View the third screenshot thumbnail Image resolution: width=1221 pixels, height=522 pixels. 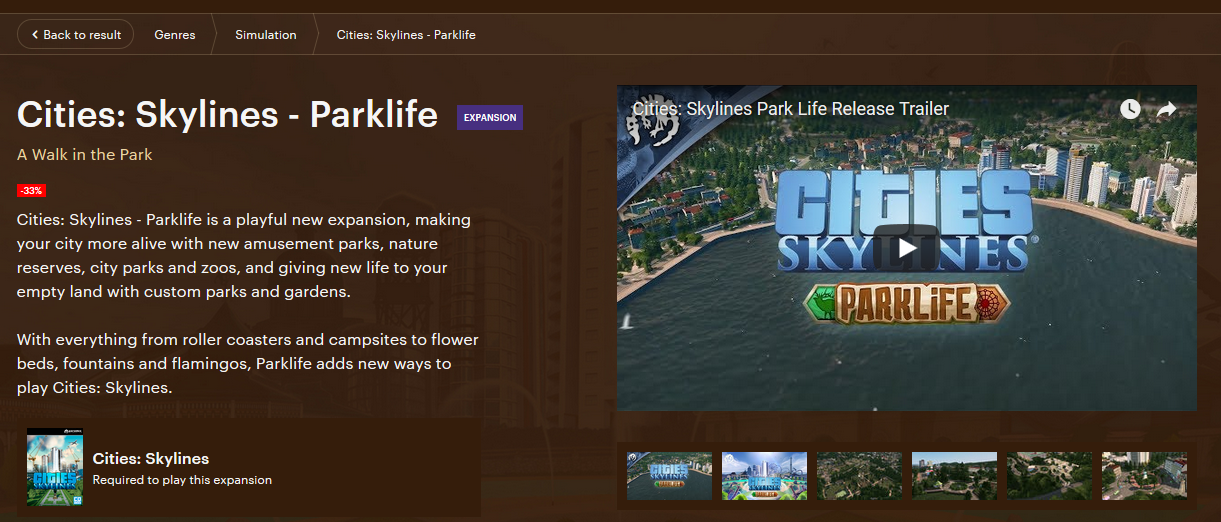(x=859, y=476)
